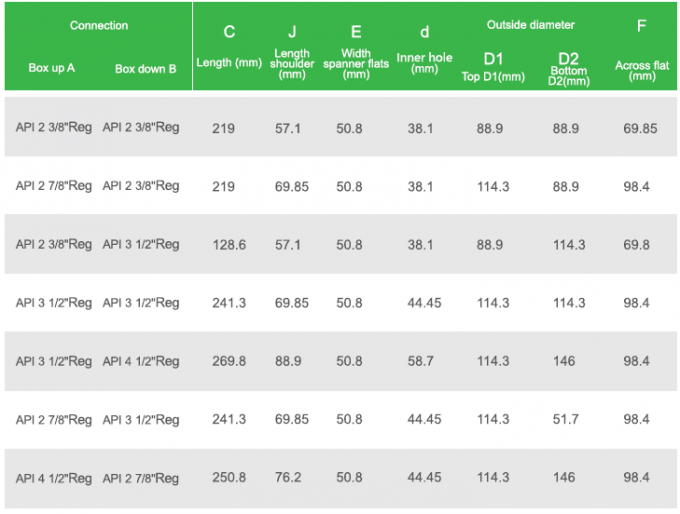680x514 pixels.
Task: Click the 128.6 length value cell
Action: 229,245
